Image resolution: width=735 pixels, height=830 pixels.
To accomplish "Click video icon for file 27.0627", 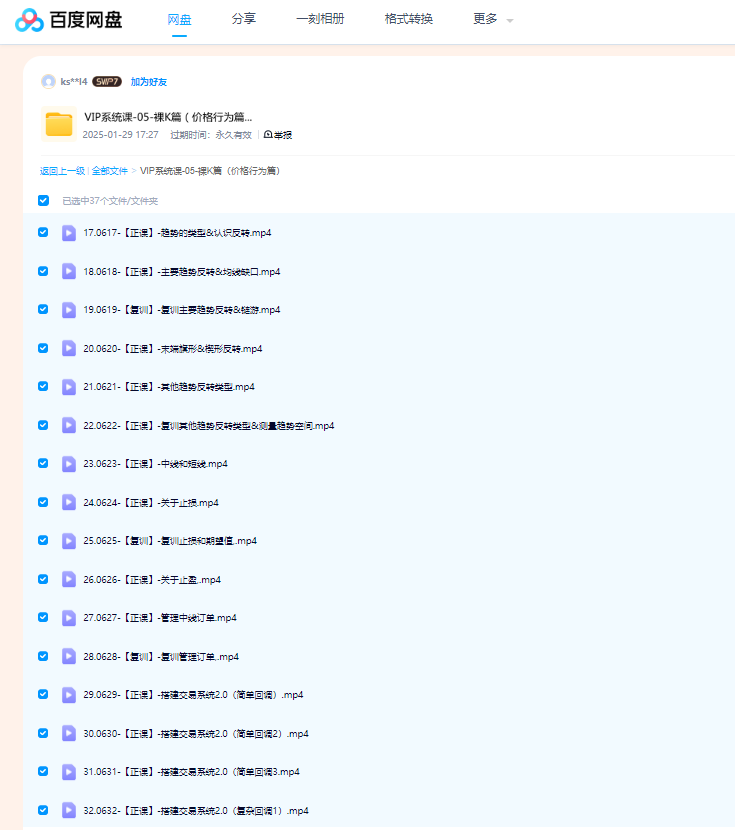I will (x=69, y=618).
